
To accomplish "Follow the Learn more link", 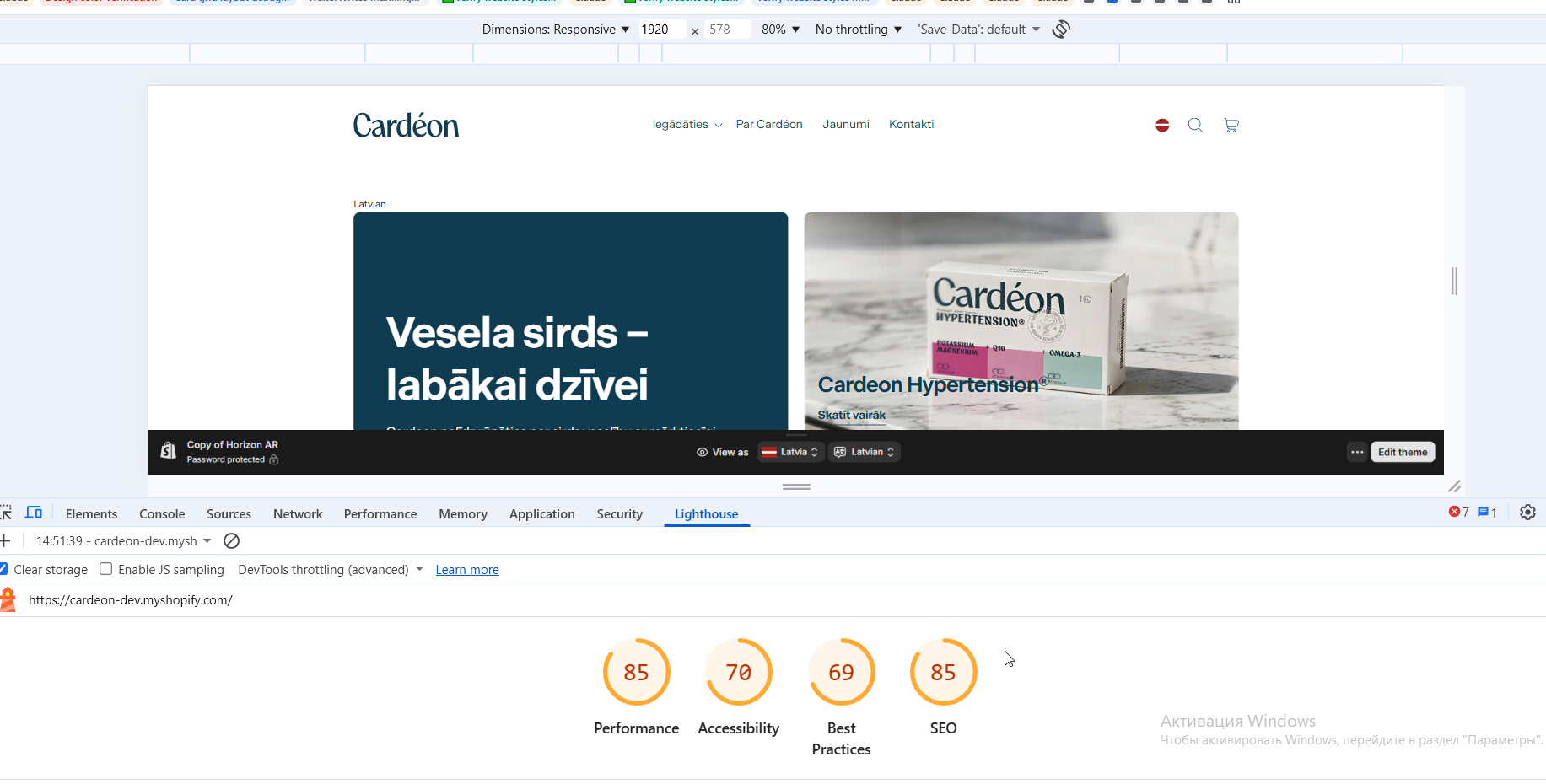I will click(467, 570).
